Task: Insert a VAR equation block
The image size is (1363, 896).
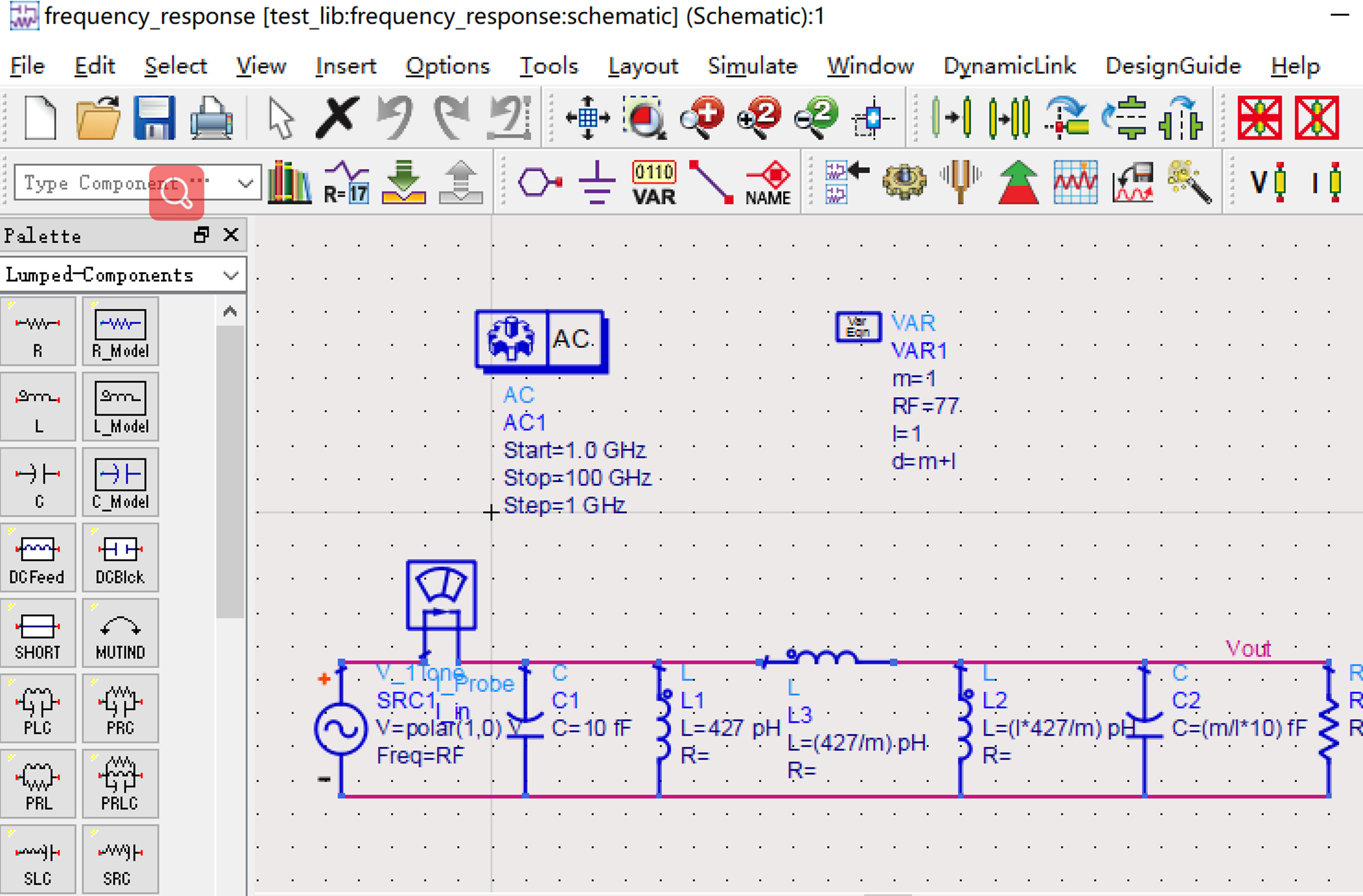Action: pos(654,182)
